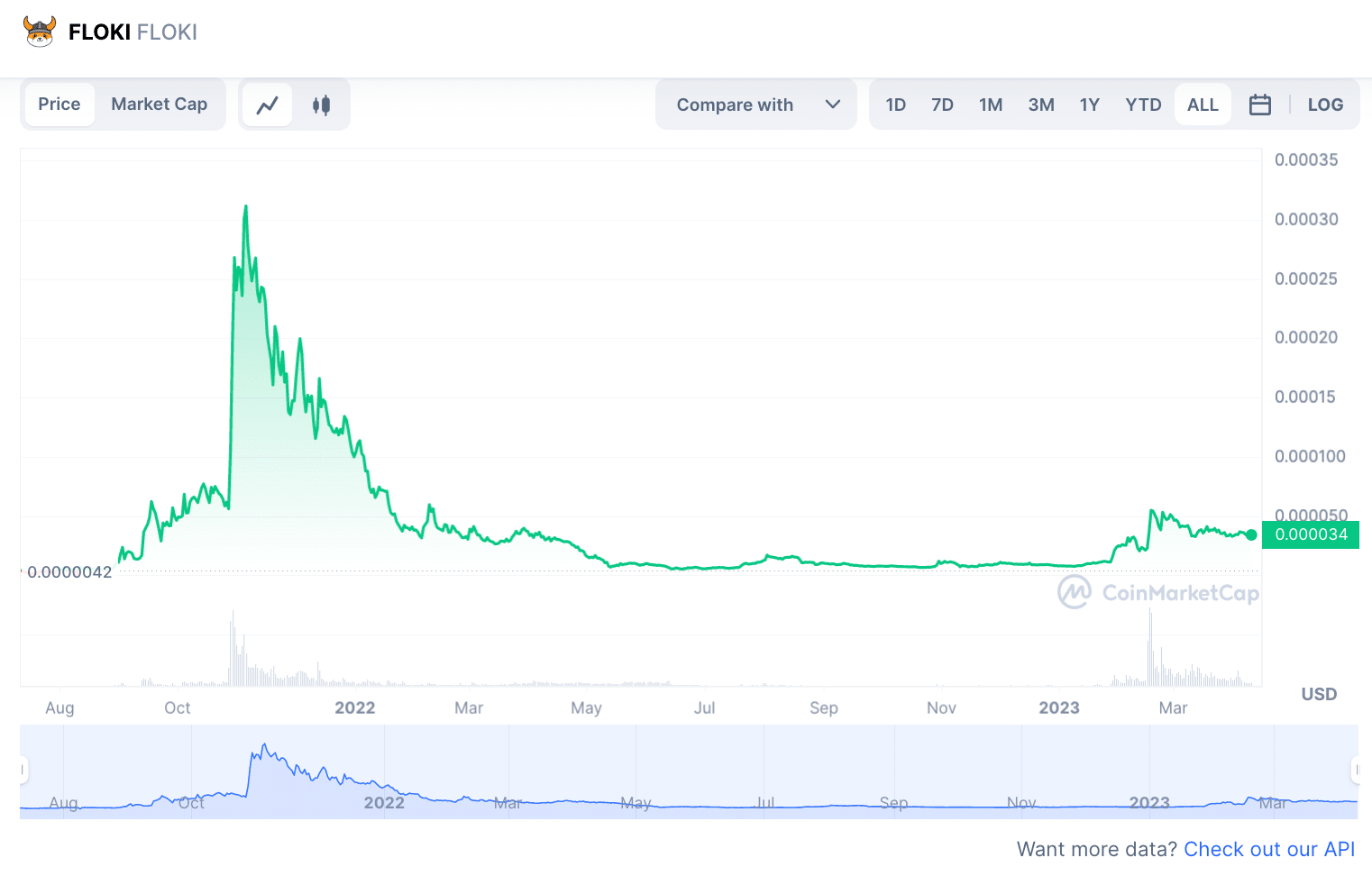Click the 0.00015 y-axis label
The image size is (1372, 876).
pos(1304,397)
